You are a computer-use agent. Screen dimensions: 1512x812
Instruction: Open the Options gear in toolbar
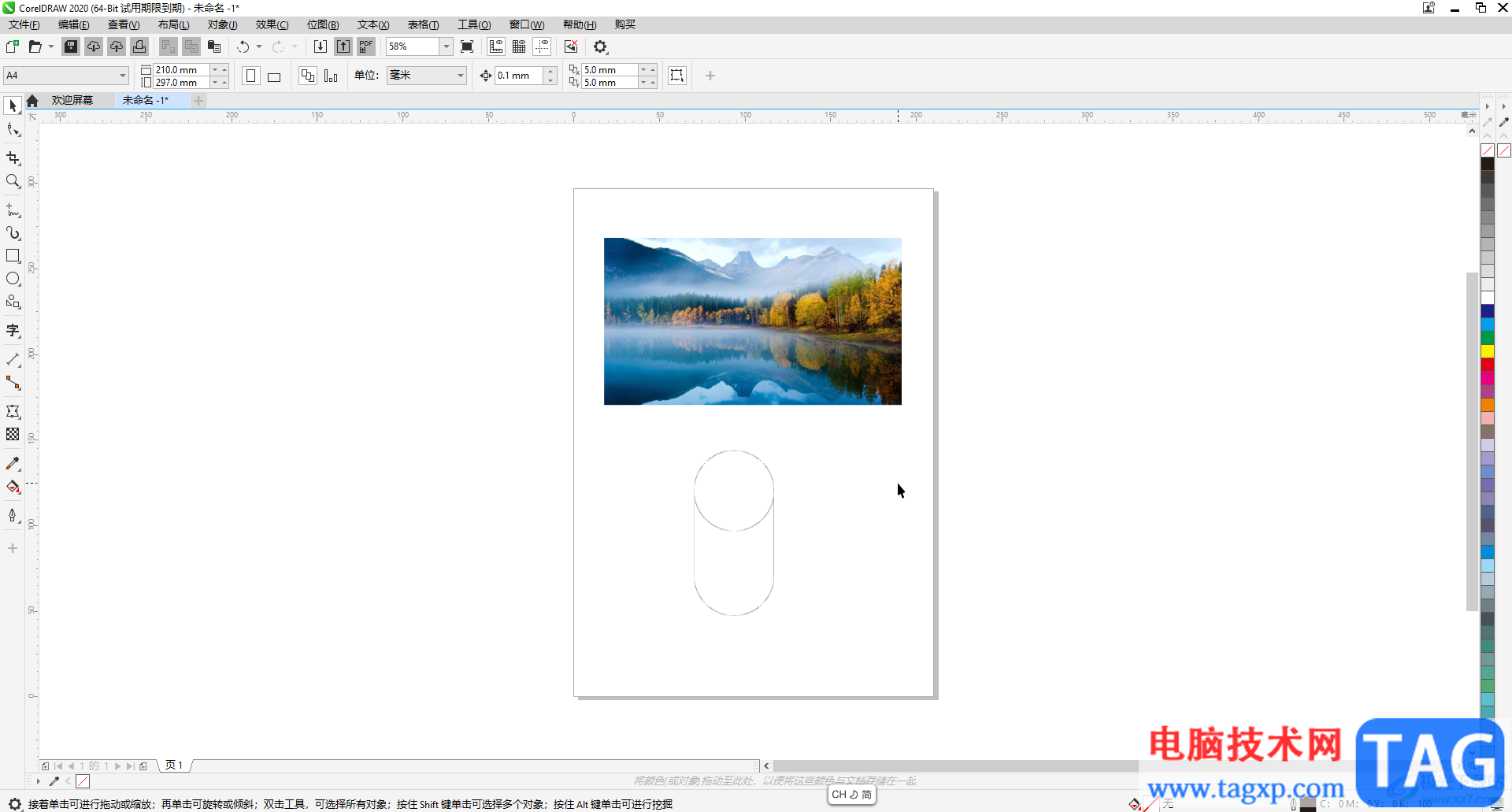click(x=601, y=46)
